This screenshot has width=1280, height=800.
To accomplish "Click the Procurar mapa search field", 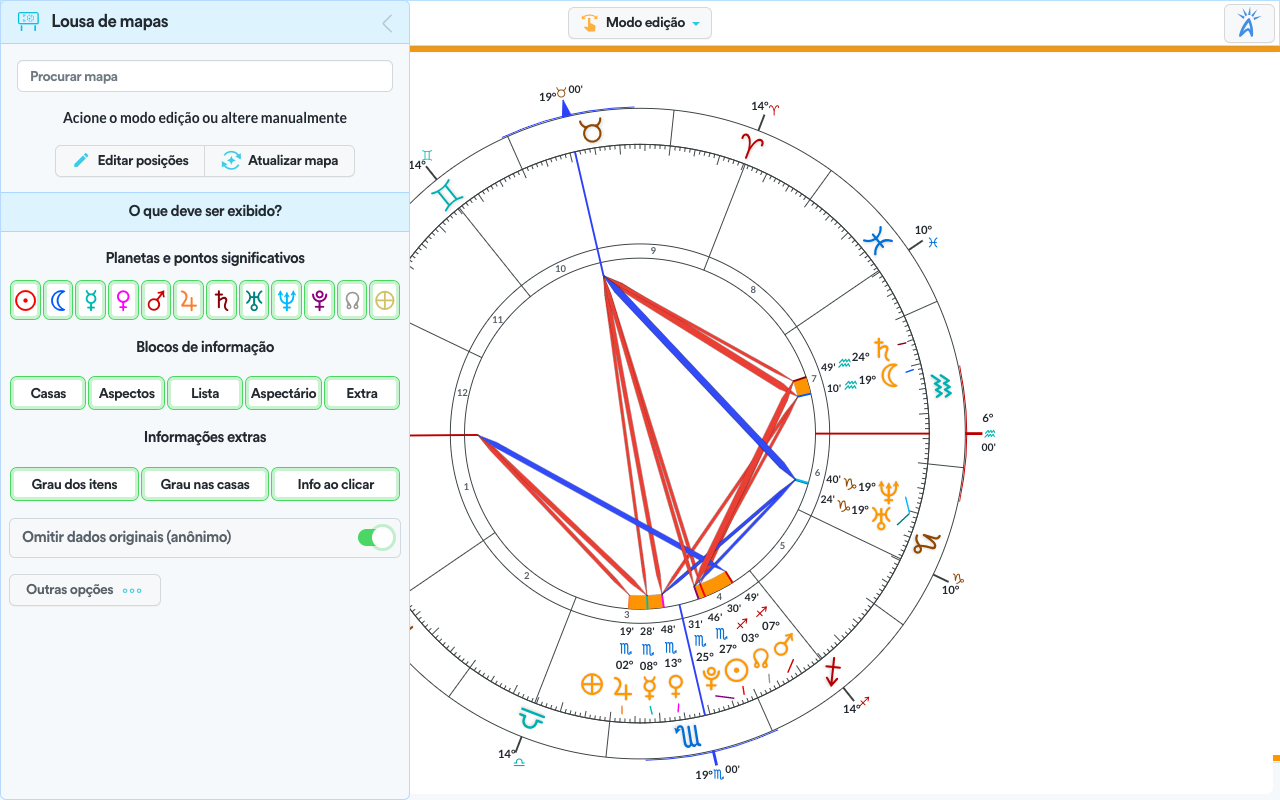I will (205, 76).
